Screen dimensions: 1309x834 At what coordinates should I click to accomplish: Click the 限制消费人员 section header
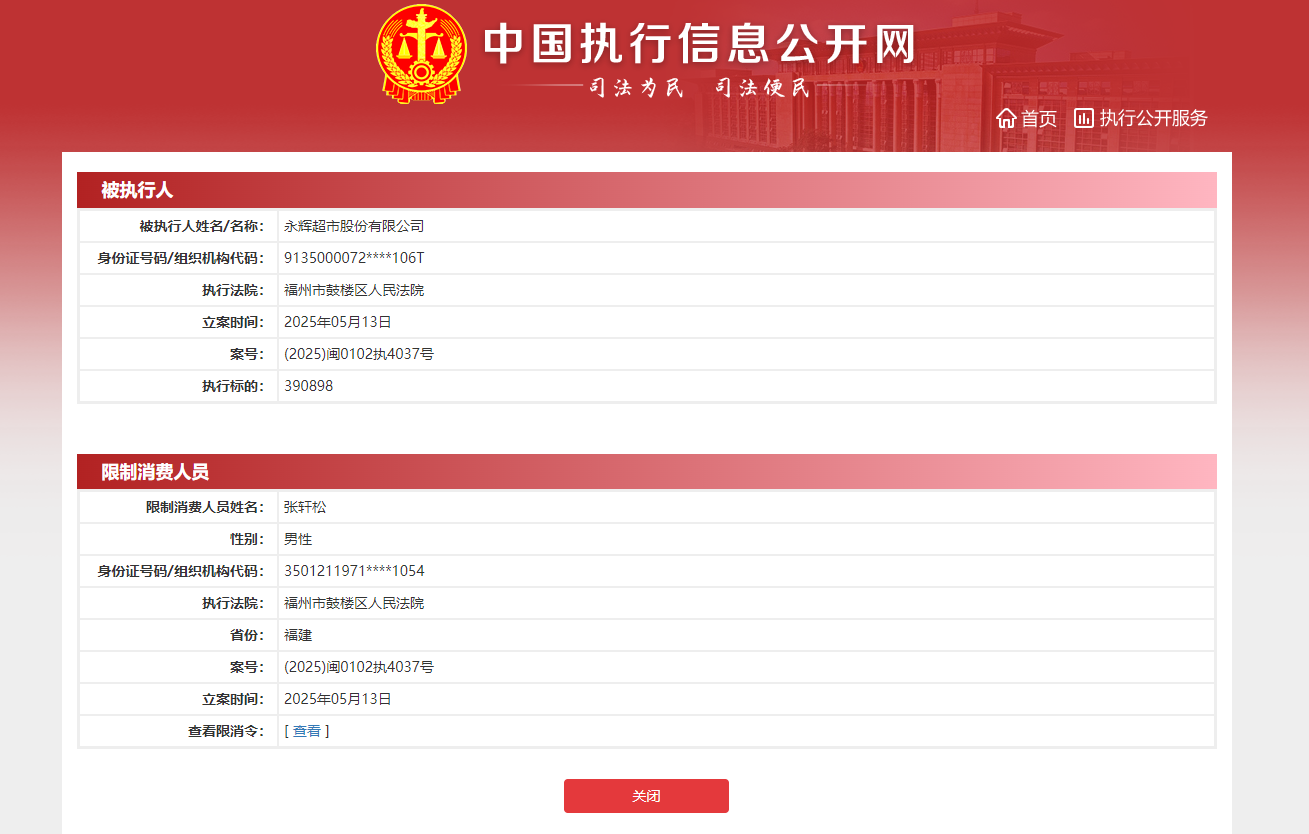(x=155, y=472)
